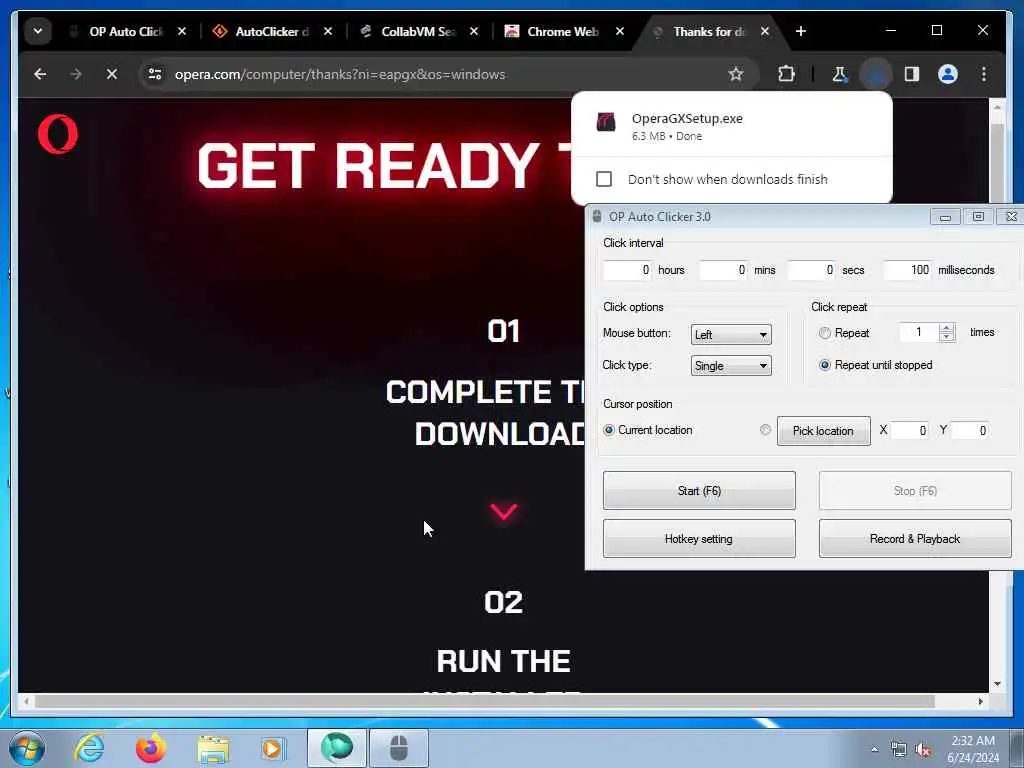The image size is (1024, 768).
Task: Select the Thanks for downloading tab
Action: (709, 31)
